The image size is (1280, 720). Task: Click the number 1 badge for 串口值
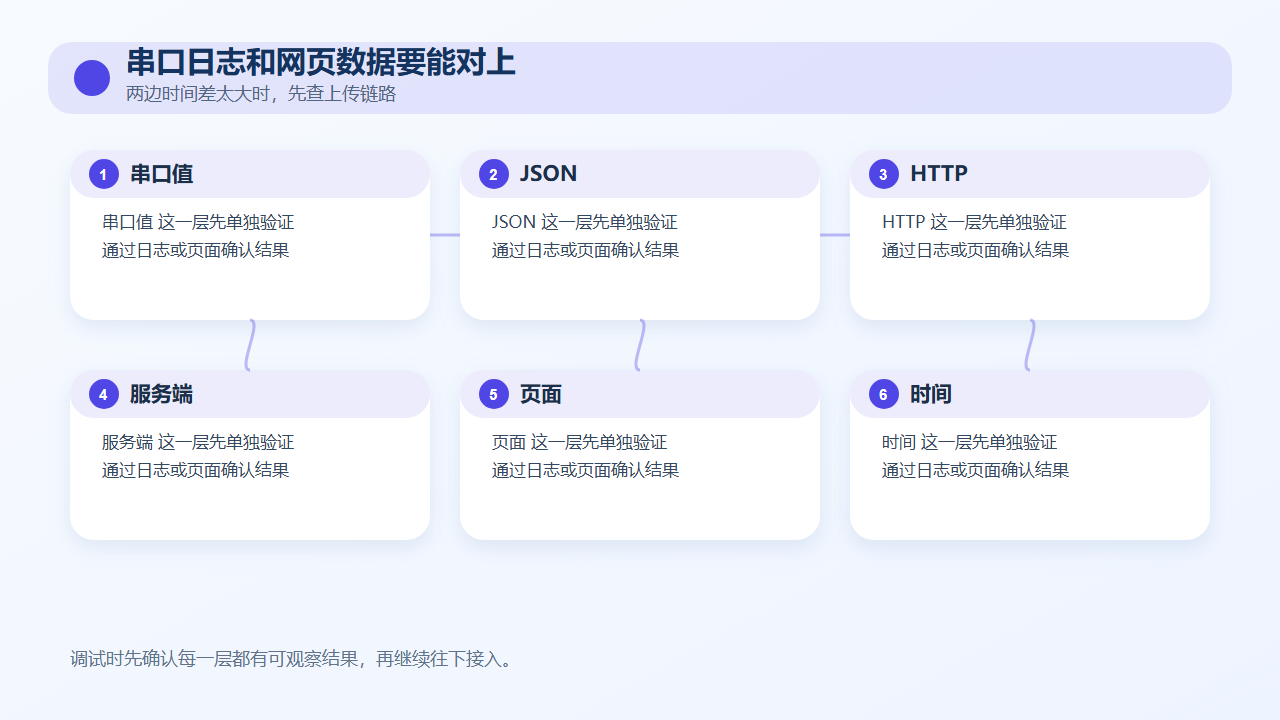[x=104, y=174]
